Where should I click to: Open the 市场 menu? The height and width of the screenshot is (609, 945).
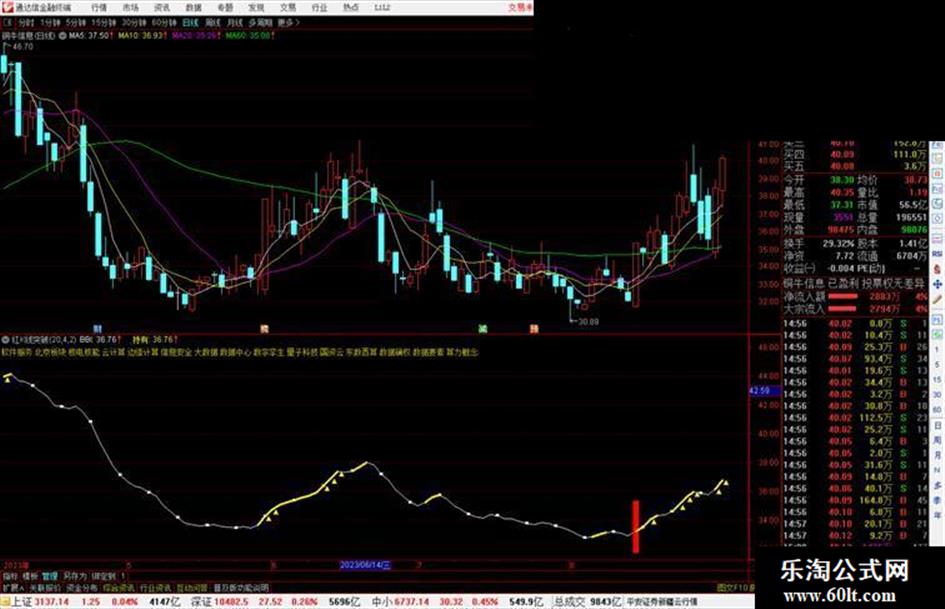[130, 7]
